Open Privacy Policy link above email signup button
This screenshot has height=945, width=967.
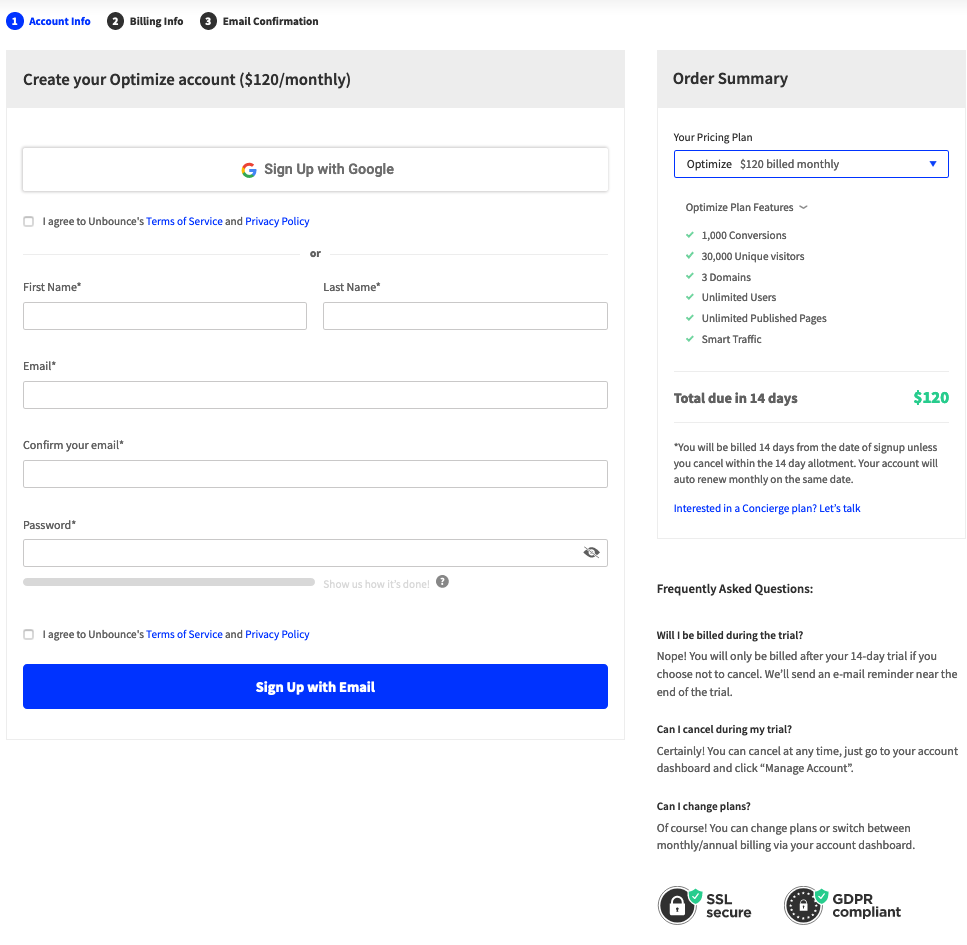coord(277,634)
